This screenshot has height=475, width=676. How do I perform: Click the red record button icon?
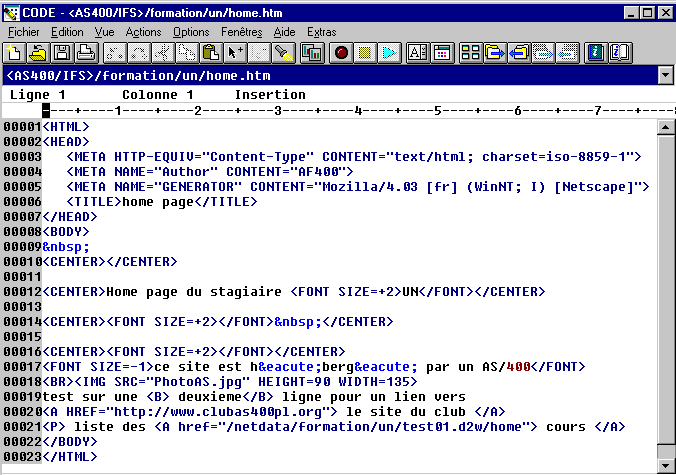341,52
